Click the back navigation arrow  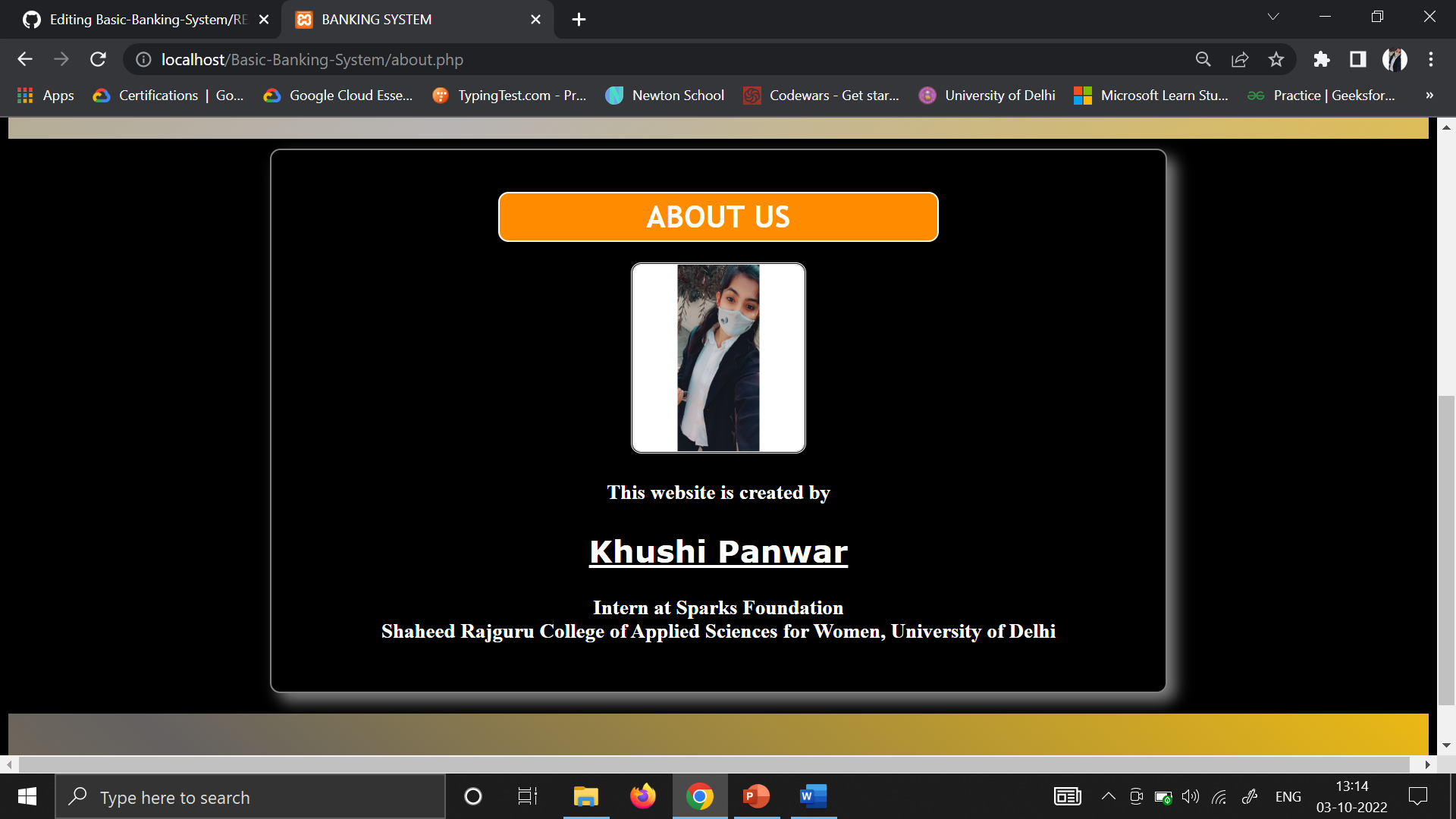click(25, 59)
